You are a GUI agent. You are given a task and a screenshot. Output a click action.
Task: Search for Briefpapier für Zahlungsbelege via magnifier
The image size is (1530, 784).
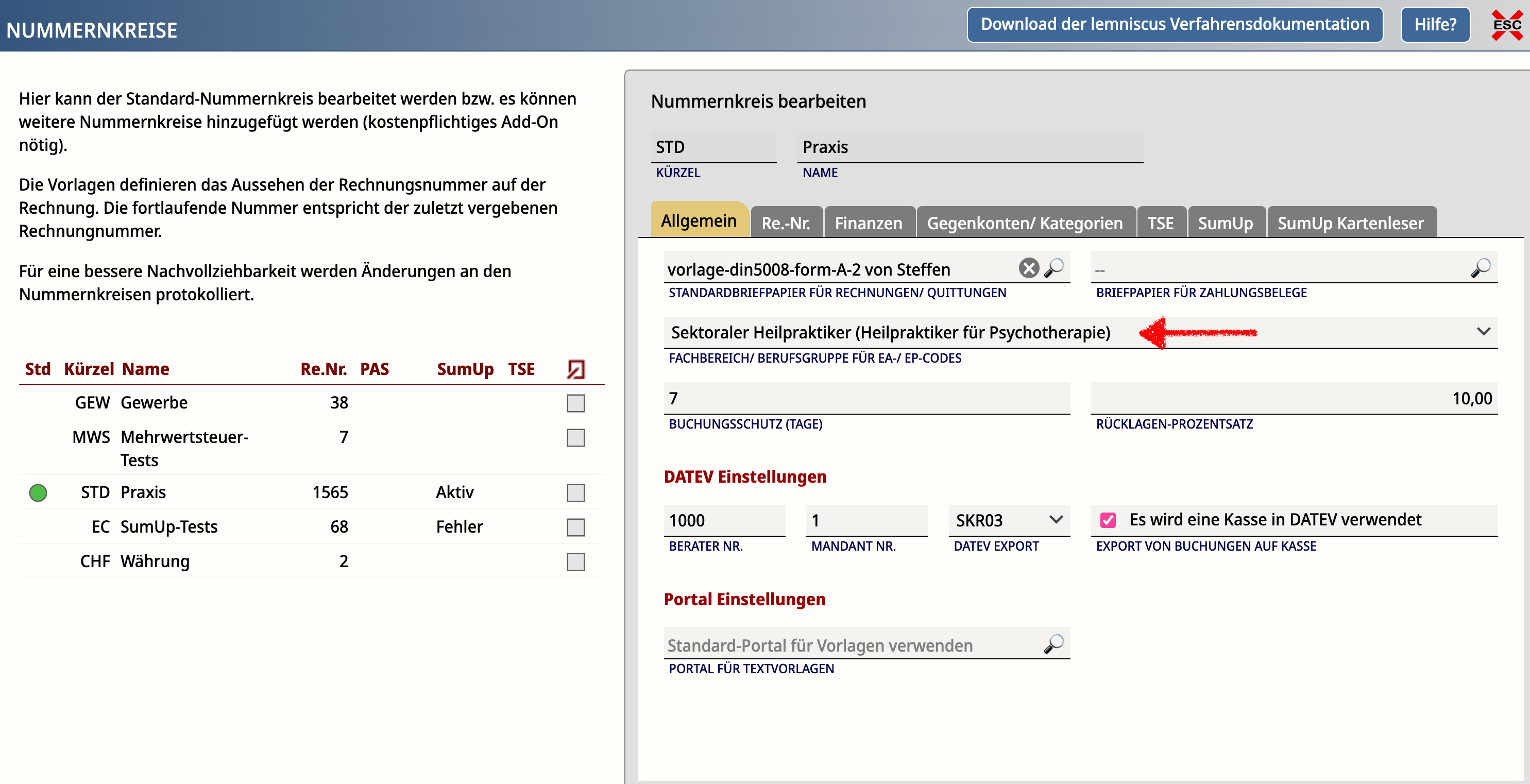click(1481, 268)
